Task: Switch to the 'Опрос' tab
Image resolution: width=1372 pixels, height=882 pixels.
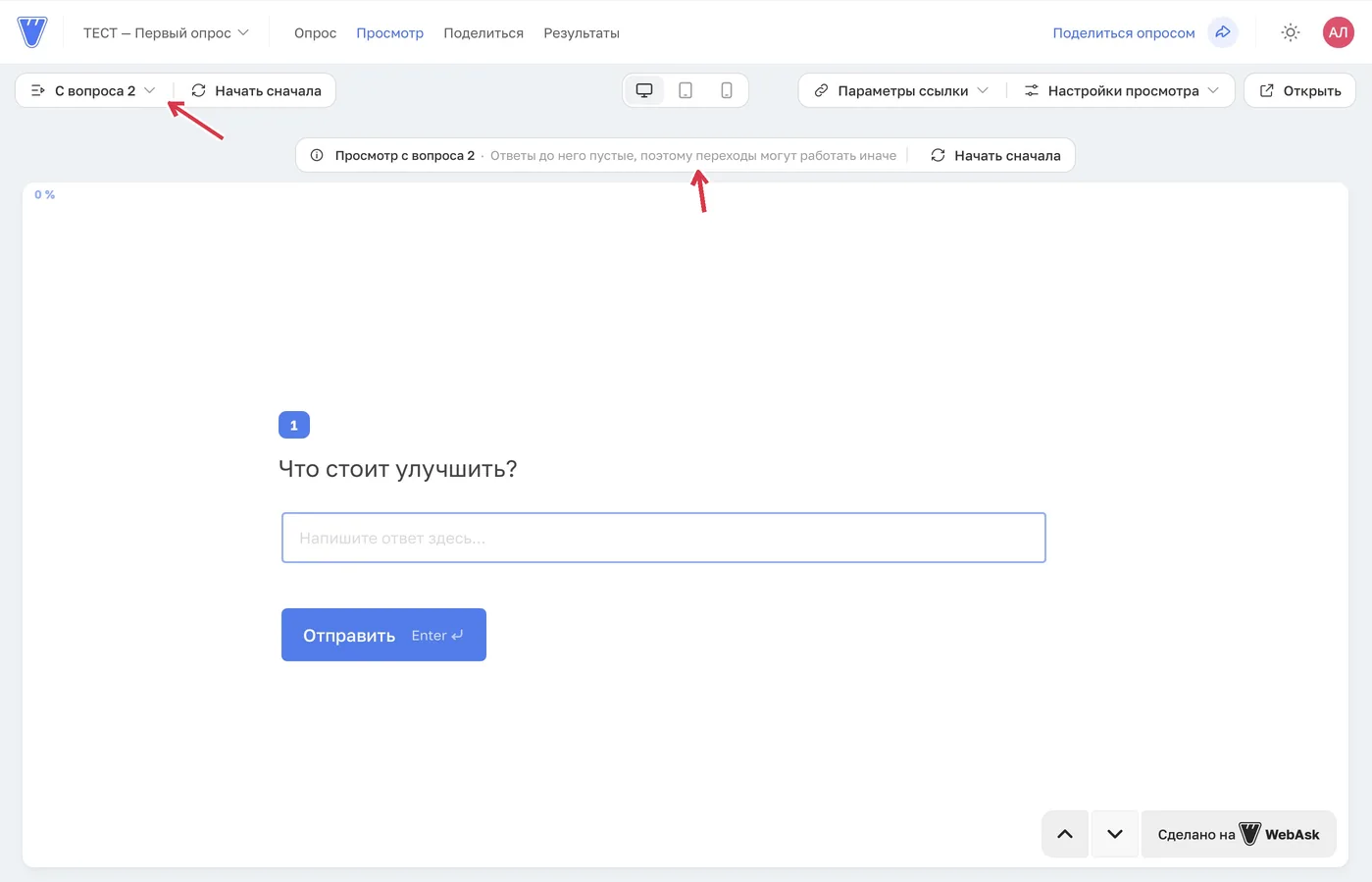Action: coord(315,32)
